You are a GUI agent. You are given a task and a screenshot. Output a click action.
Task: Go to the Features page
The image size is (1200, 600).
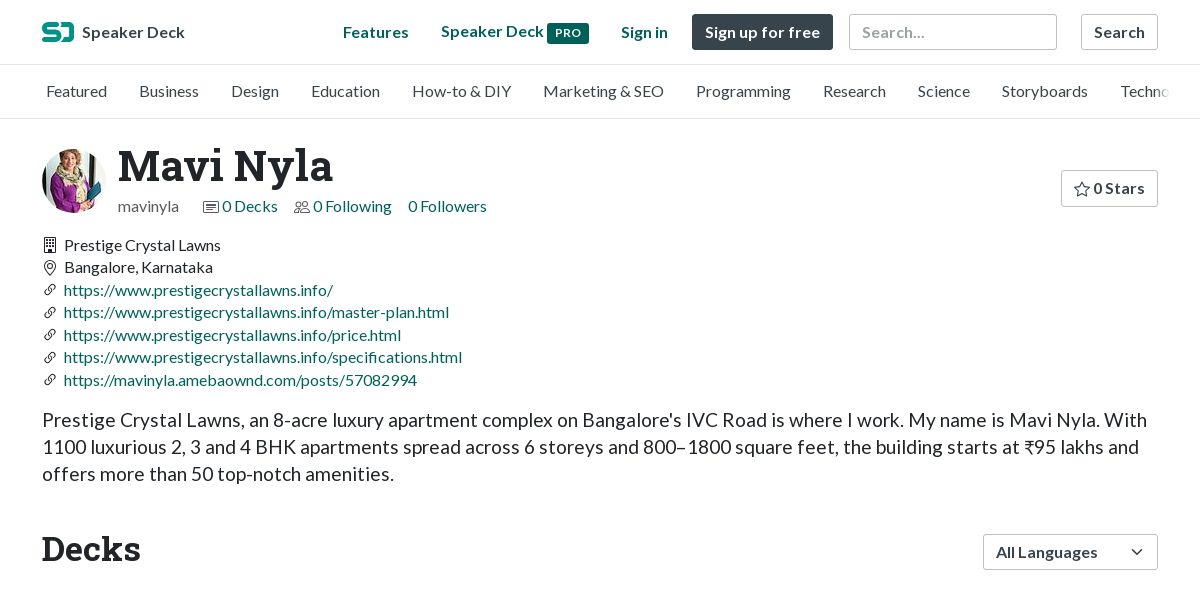click(x=375, y=32)
